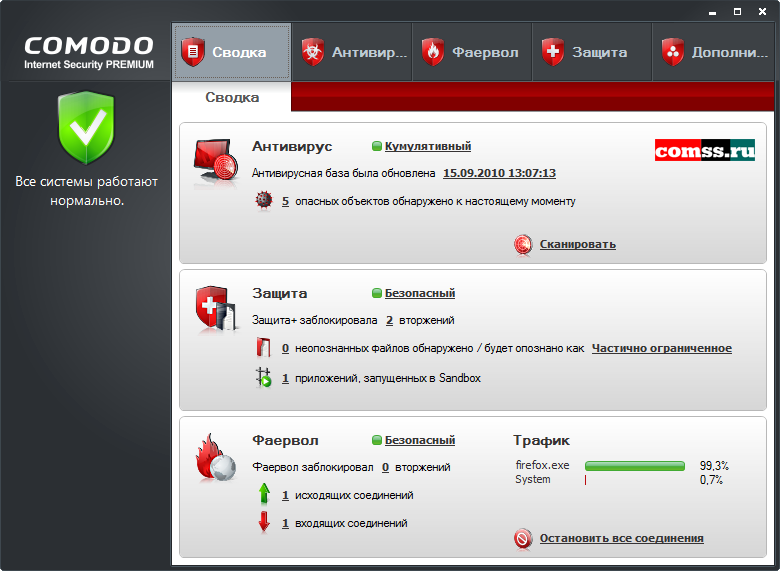Click the Защита section heading
The height and width of the screenshot is (571, 780).
tap(279, 293)
